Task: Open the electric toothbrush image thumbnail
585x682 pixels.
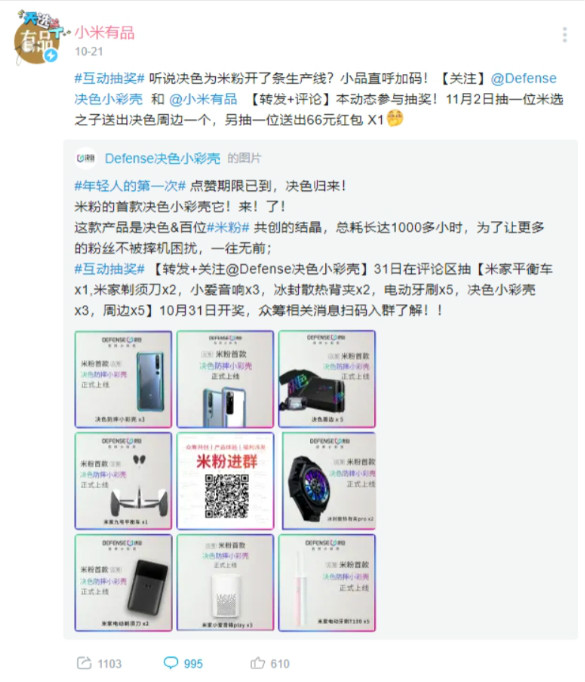Action: (327, 583)
